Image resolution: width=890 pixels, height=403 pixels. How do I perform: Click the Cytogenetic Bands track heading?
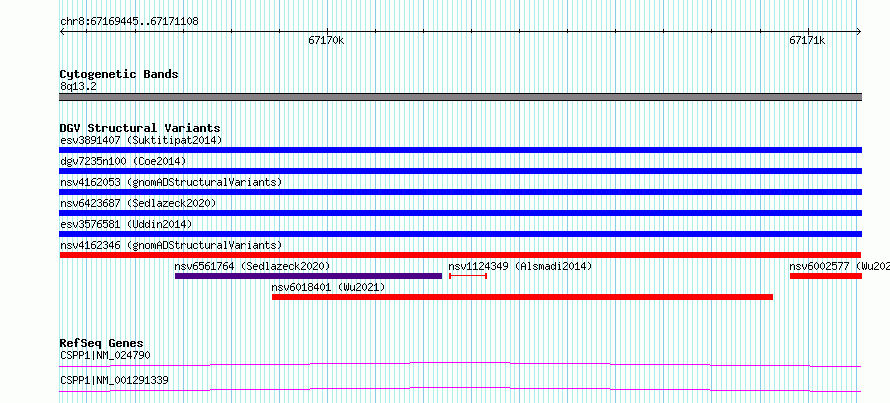click(119, 74)
